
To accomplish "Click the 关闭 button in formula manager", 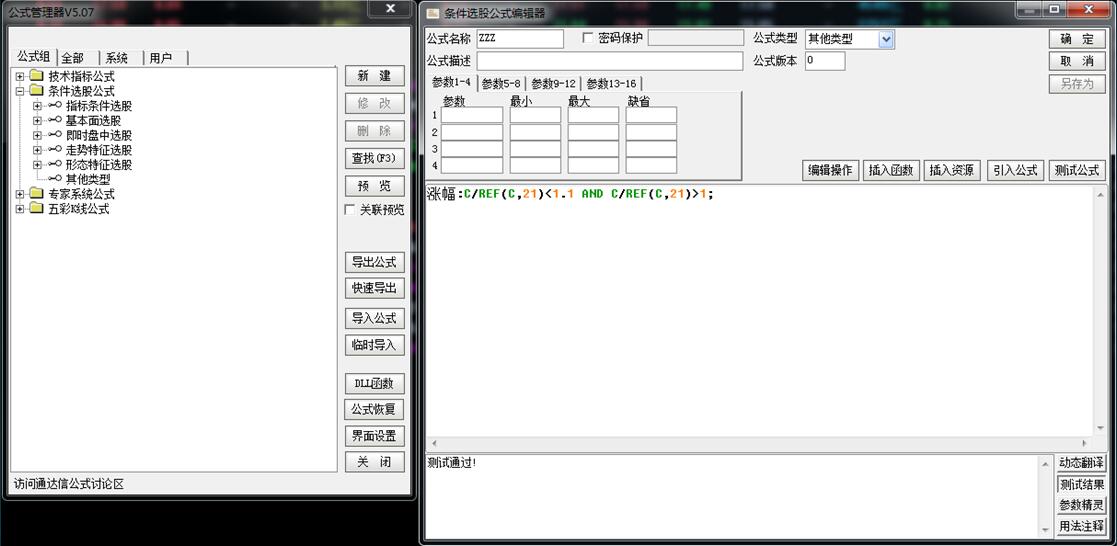I will click(x=375, y=462).
